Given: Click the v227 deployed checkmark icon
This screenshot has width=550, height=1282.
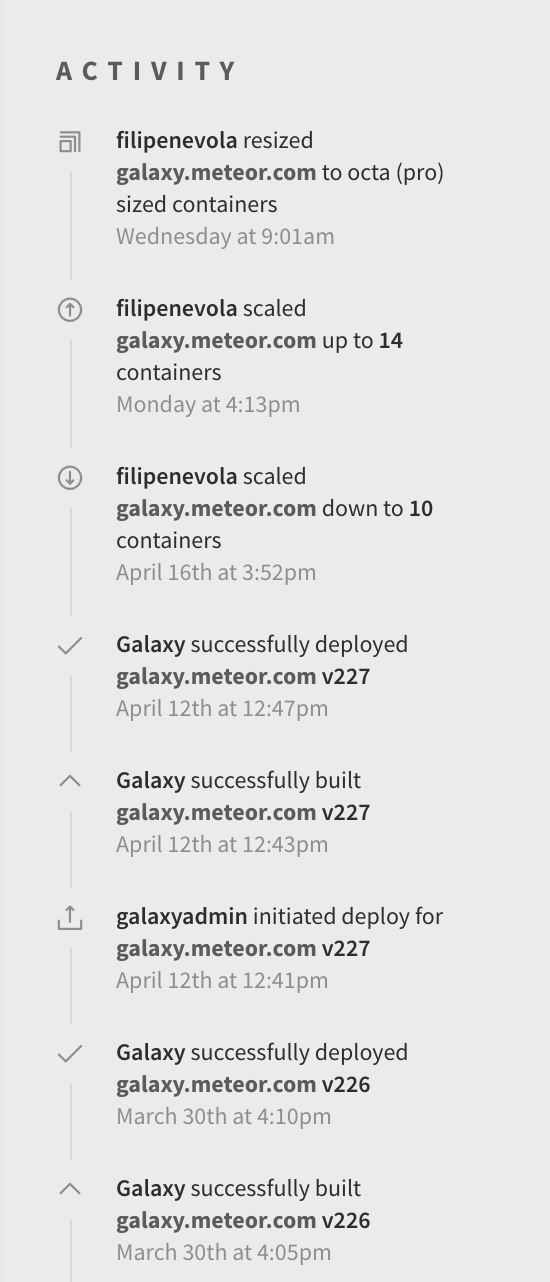Looking at the screenshot, I should (70, 646).
